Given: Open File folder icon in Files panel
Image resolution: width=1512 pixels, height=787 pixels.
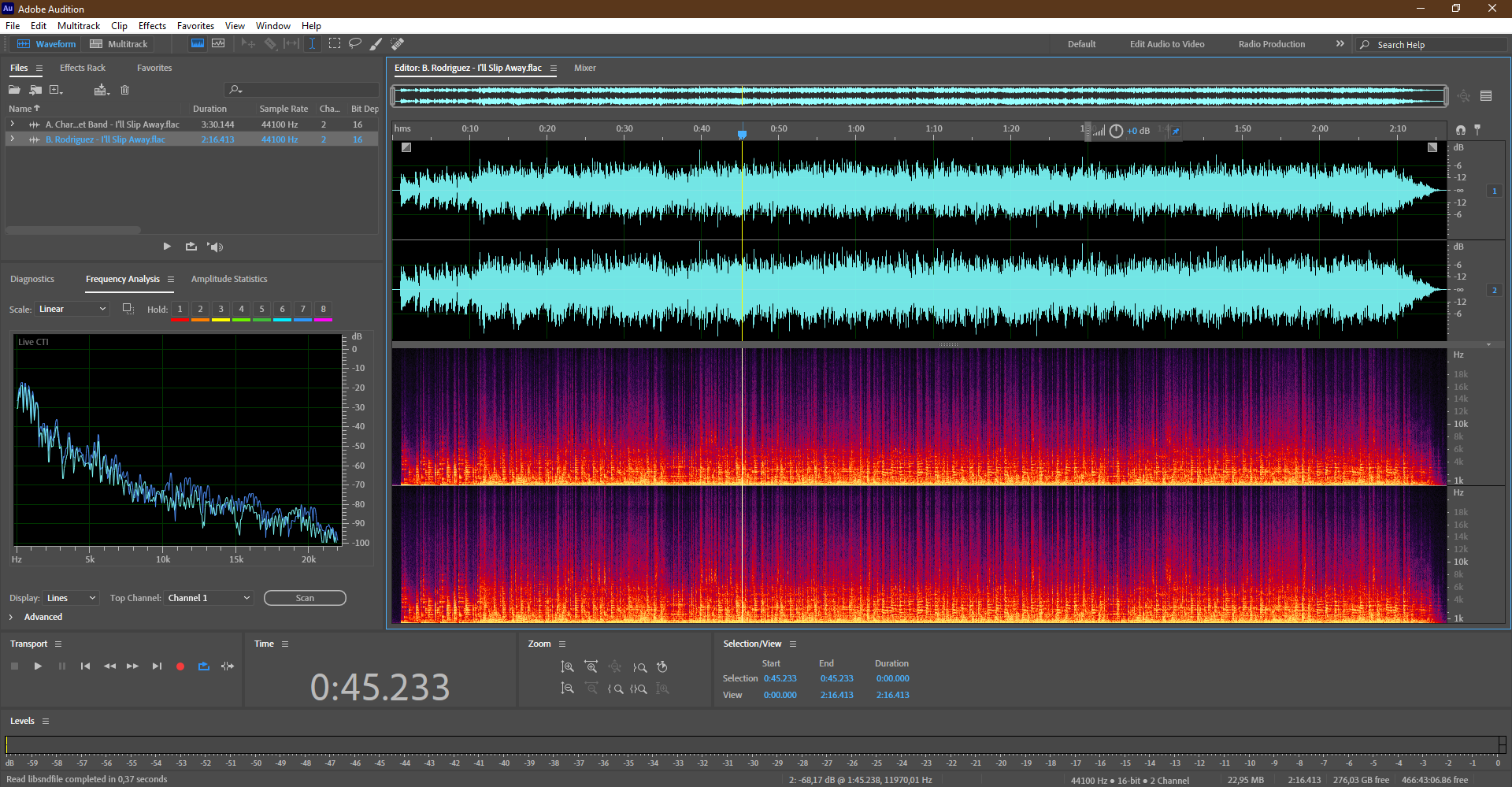Looking at the screenshot, I should [x=14, y=90].
